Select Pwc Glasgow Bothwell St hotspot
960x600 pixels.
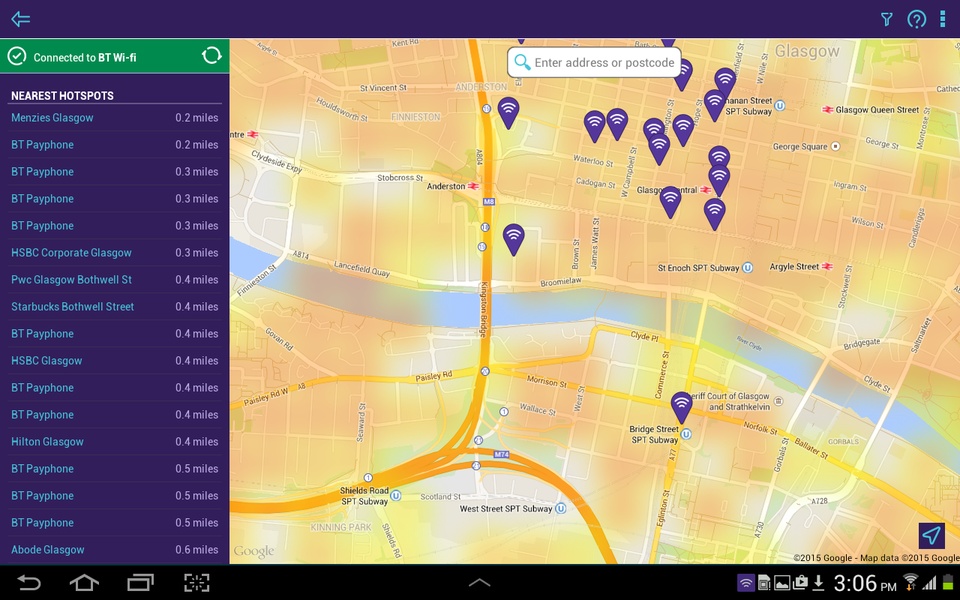pyautogui.click(x=114, y=279)
